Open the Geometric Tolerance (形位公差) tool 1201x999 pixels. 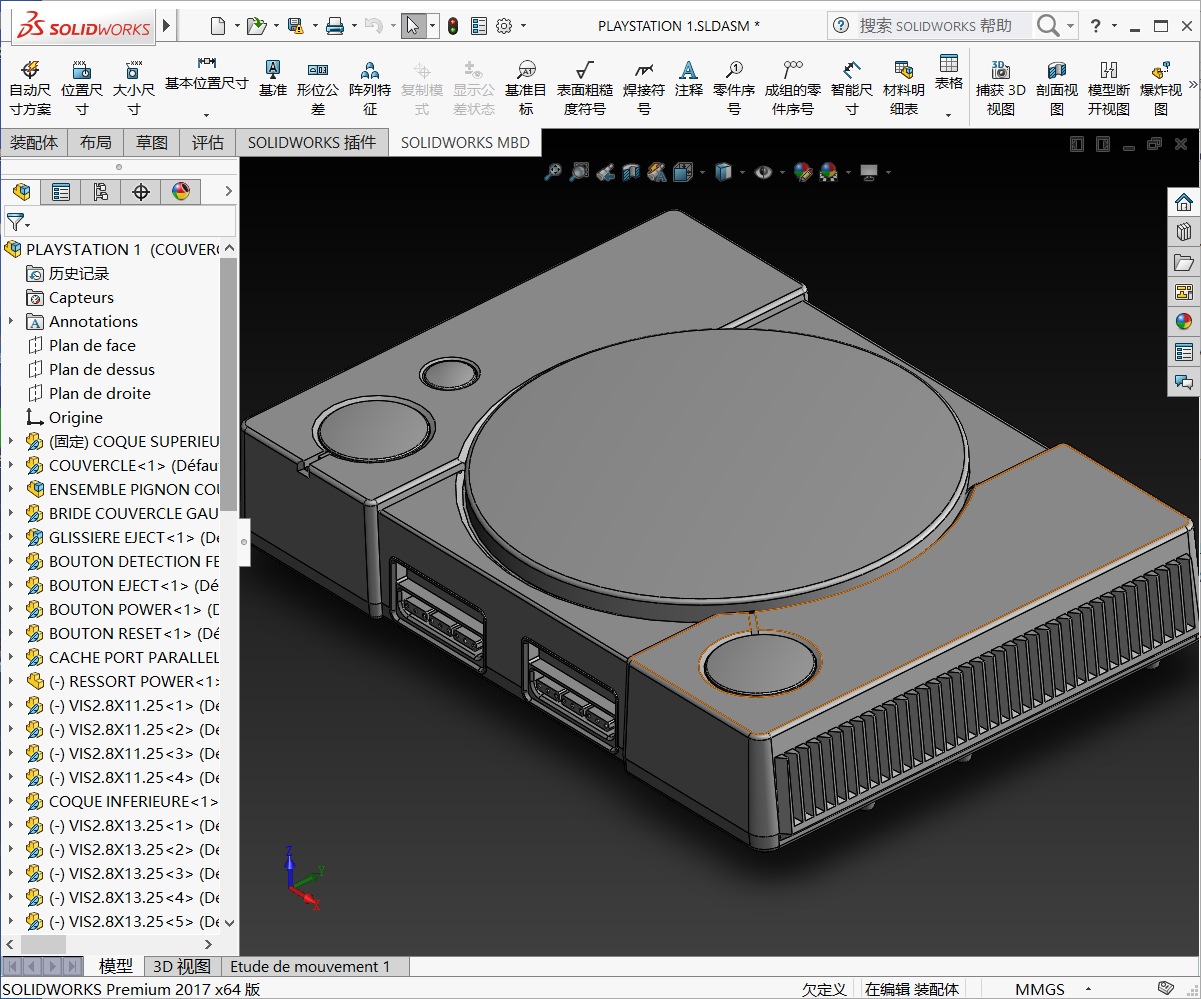(318, 88)
